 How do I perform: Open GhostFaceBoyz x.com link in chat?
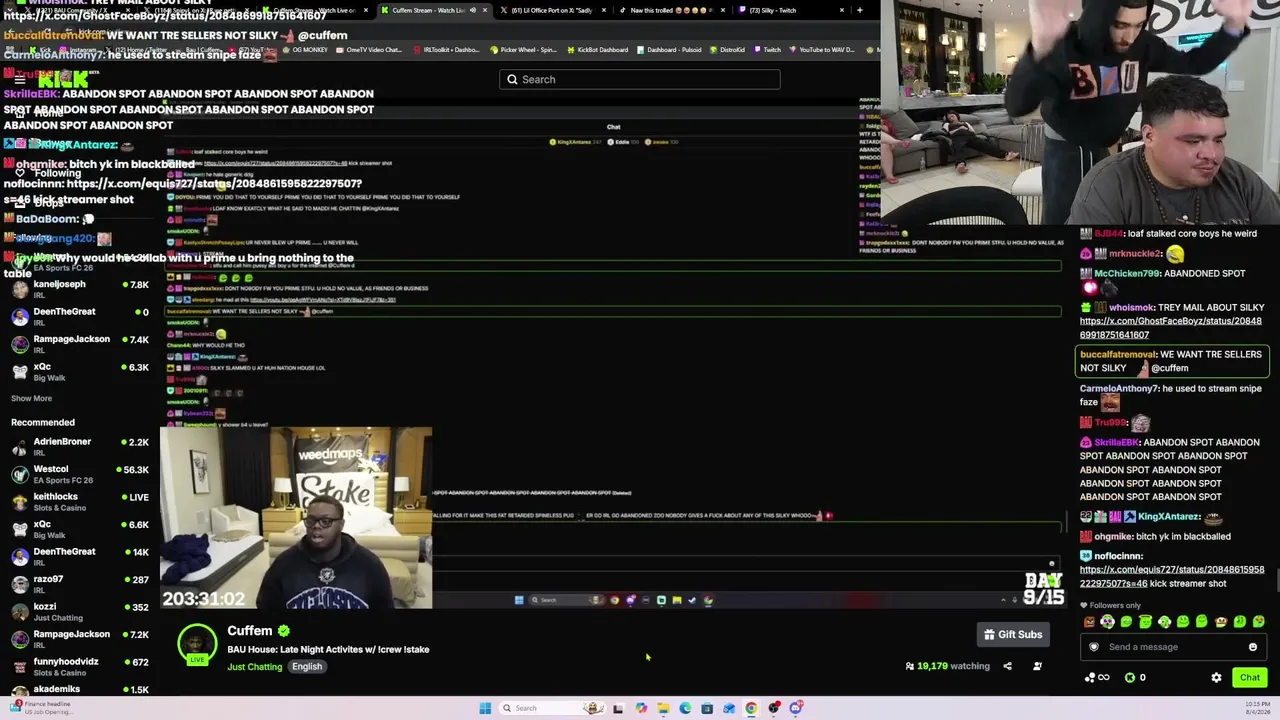coord(1170,328)
